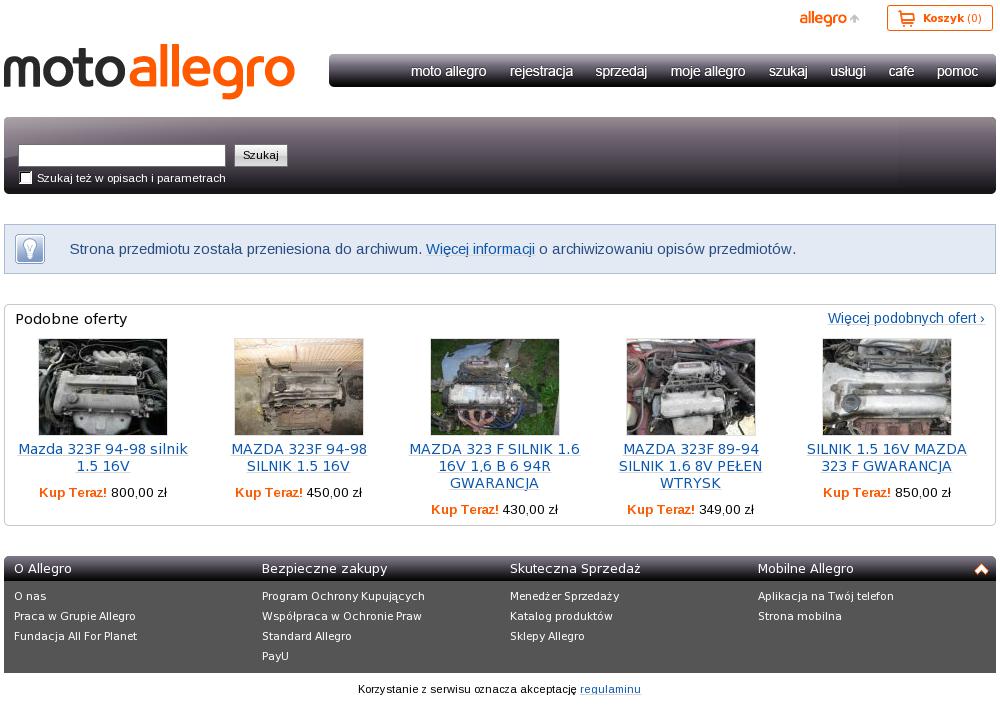The width and height of the screenshot is (1000, 709).
Task: Open 'Strona mobilna' footer link
Action: pos(800,616)
